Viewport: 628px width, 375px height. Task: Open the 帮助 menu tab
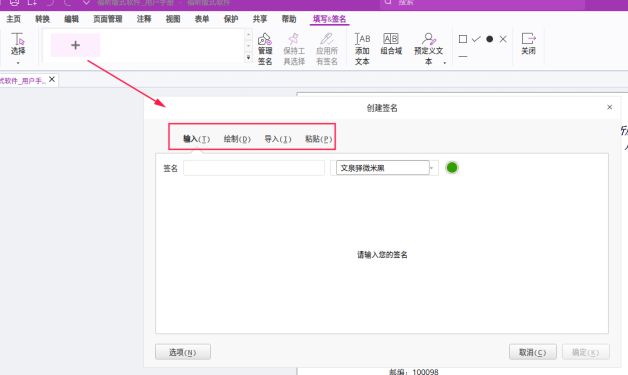pos(289,19)
